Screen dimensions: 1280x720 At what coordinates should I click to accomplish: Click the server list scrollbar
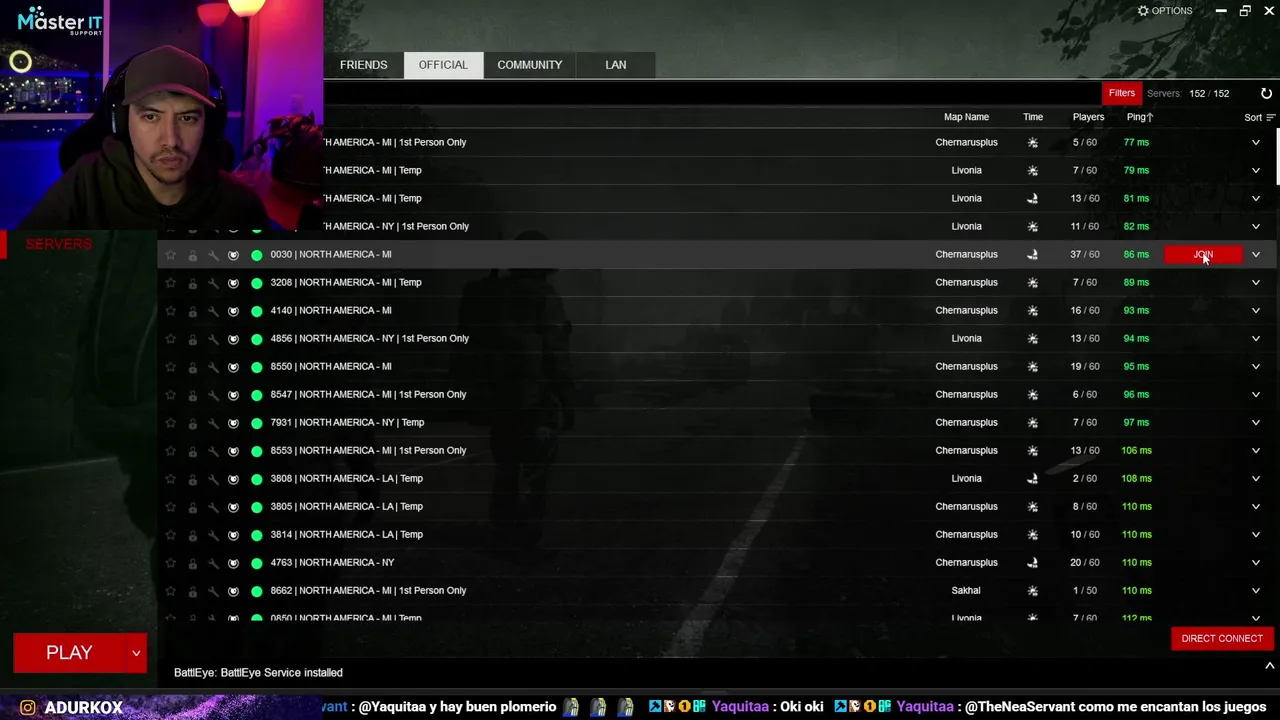point(1277,155)
